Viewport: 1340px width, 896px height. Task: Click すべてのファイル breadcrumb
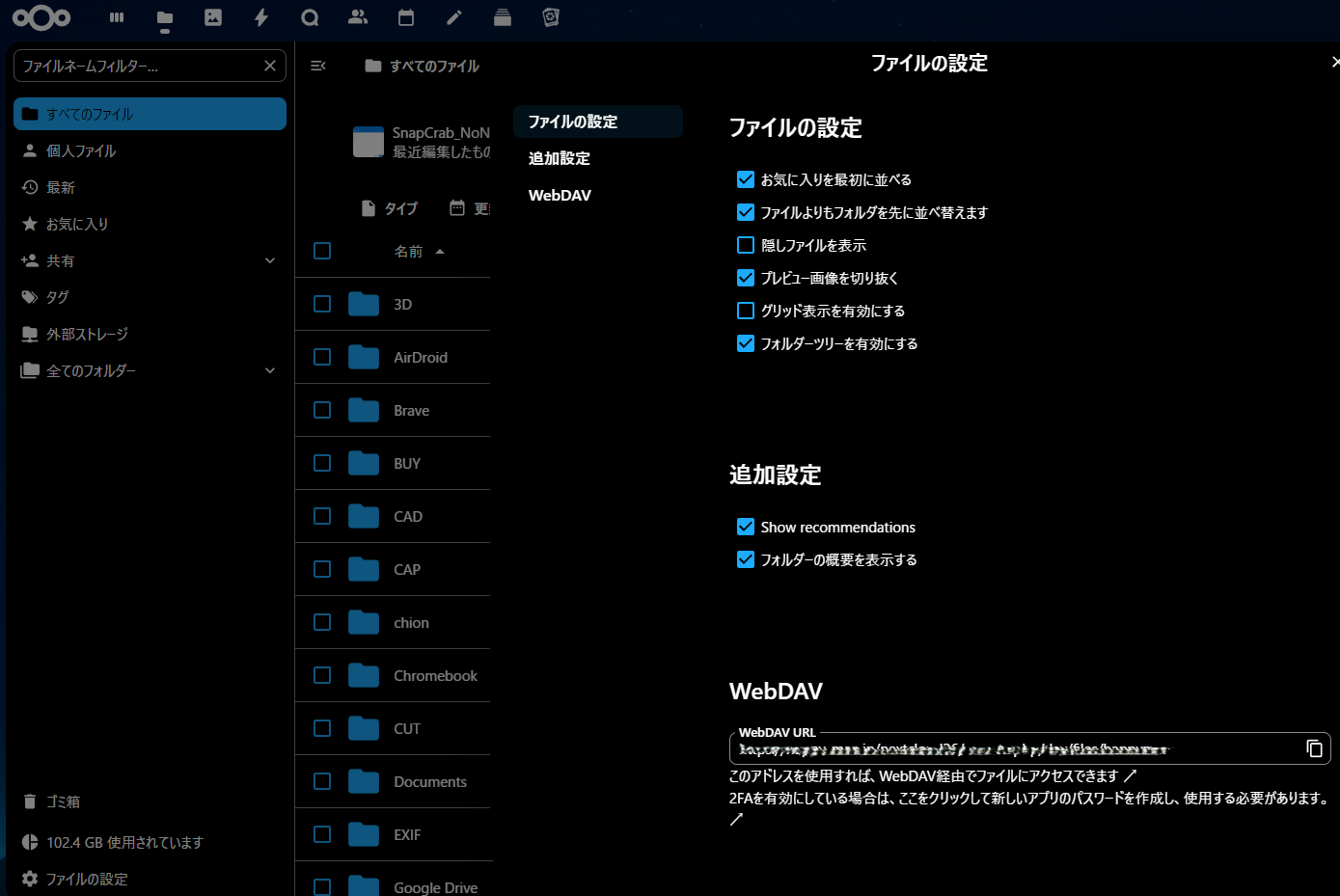423,66
